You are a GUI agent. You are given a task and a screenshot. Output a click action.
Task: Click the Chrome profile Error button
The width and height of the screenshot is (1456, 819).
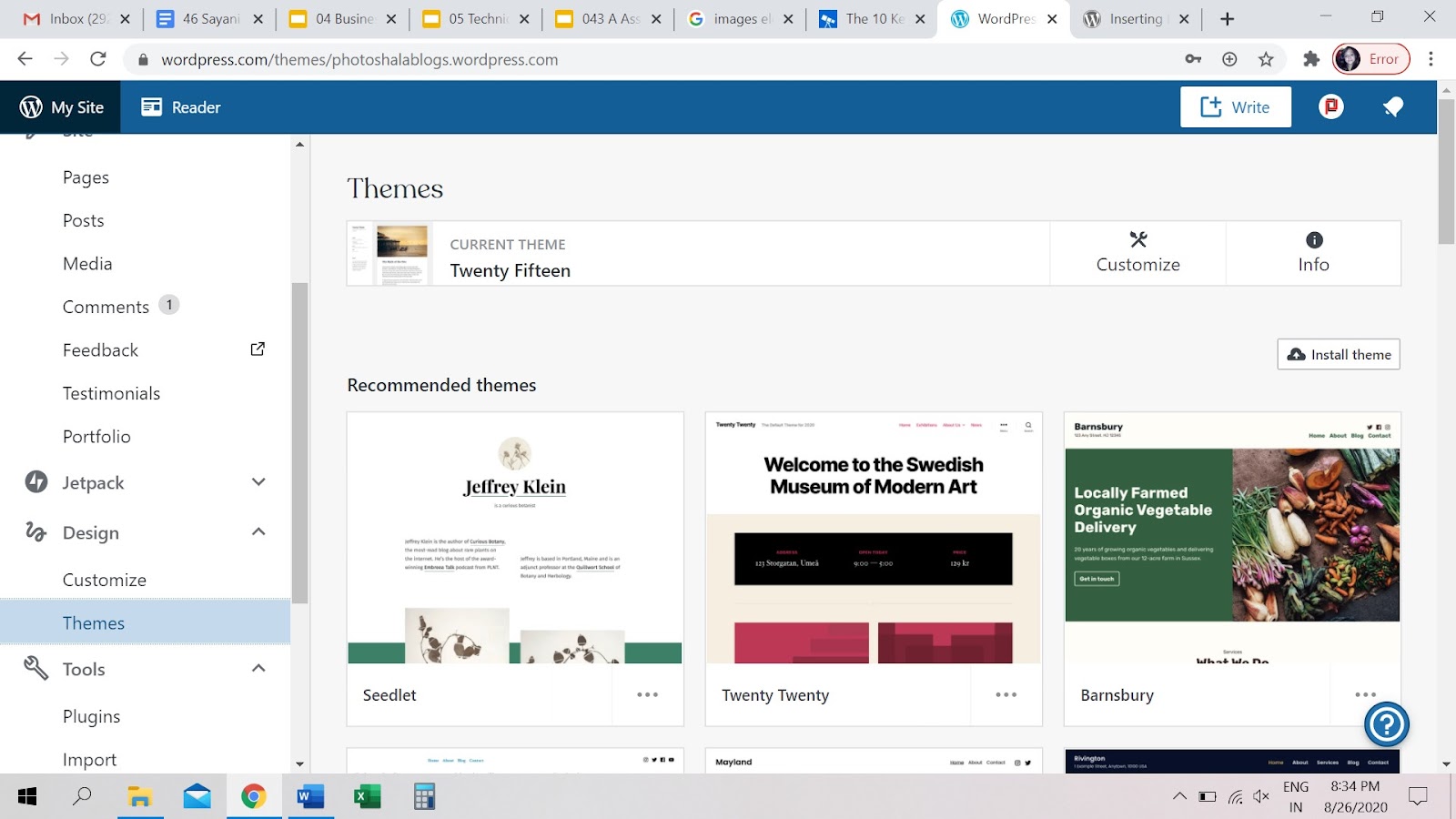[x=1371, y=59]
